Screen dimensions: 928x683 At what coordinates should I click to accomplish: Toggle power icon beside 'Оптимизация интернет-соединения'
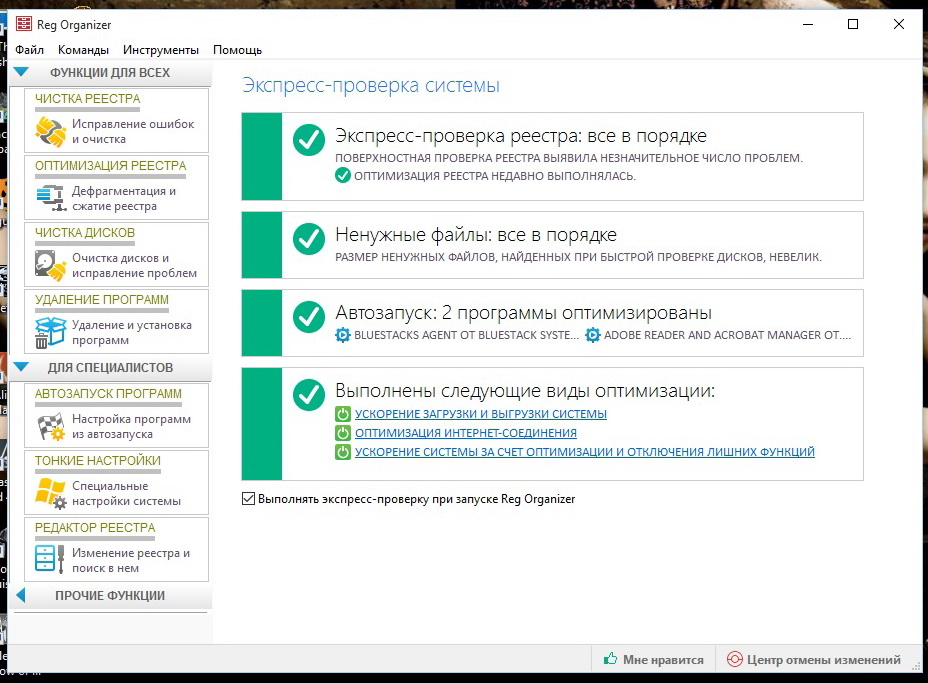pos(343,433)
